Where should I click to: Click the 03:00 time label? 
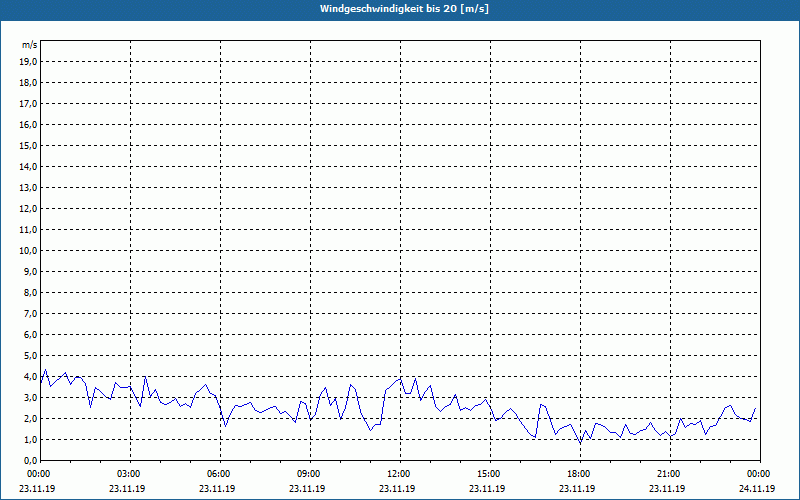[130, 474]
